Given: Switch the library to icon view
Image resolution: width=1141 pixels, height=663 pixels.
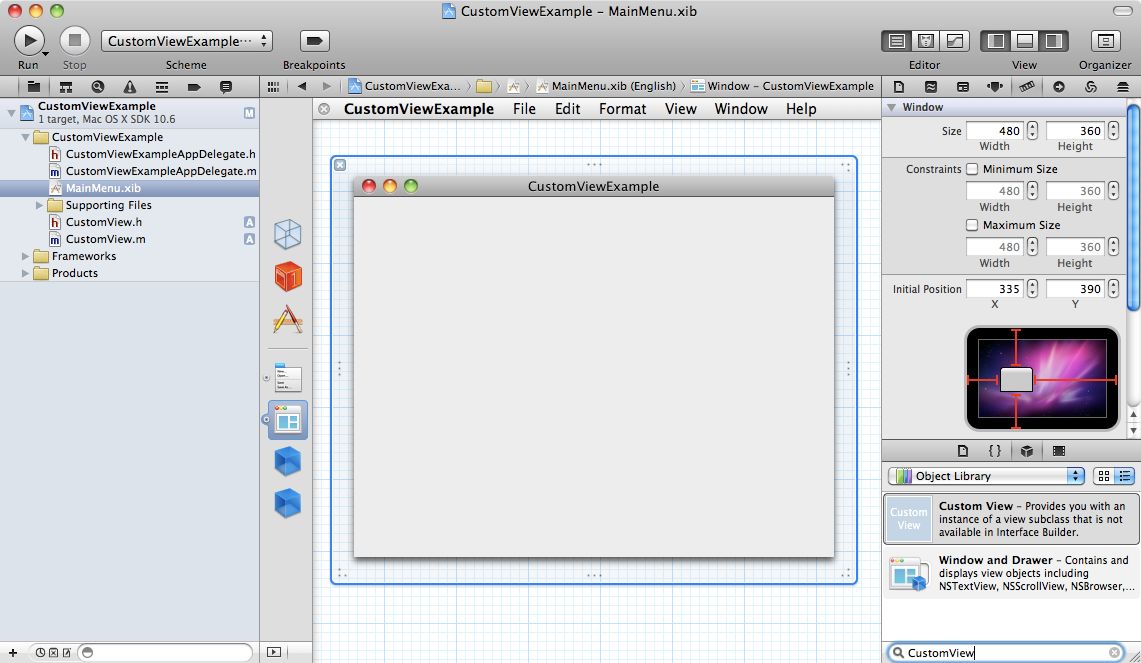Looking at the screenshot, I should pyautogui.click(x=1104, y=476).
